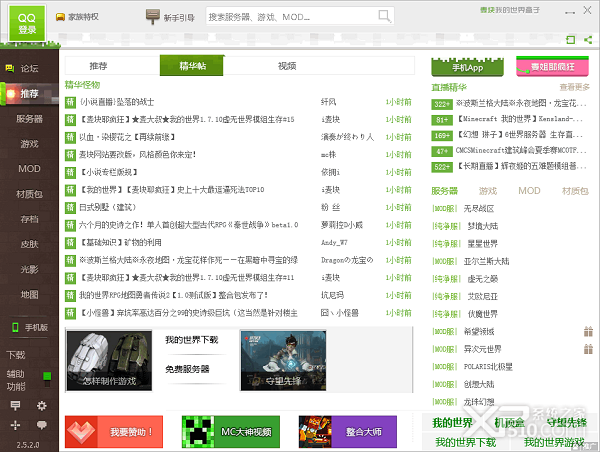Image resolution: width=600 pixels, height=452 pixels.
Task: Switch to the 视频 tab
Action: pyautogui.click(x=287, y=66)
